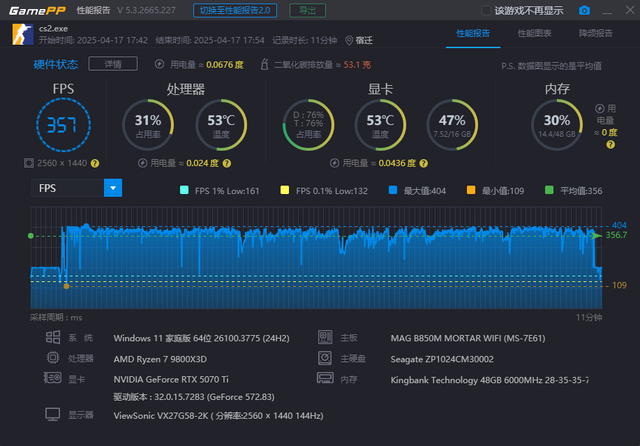Switch to the 性能图表 tab
The width and height of the screenshot is (640, 446).
click(x=534, y=33)
